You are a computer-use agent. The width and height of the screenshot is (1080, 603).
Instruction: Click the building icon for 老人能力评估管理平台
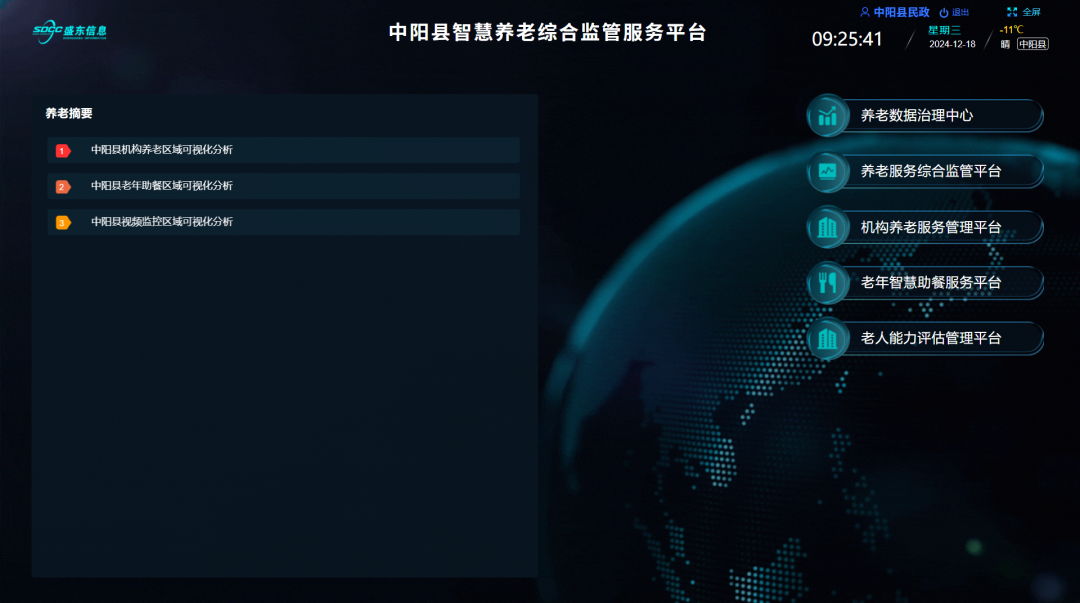(827, 338)
